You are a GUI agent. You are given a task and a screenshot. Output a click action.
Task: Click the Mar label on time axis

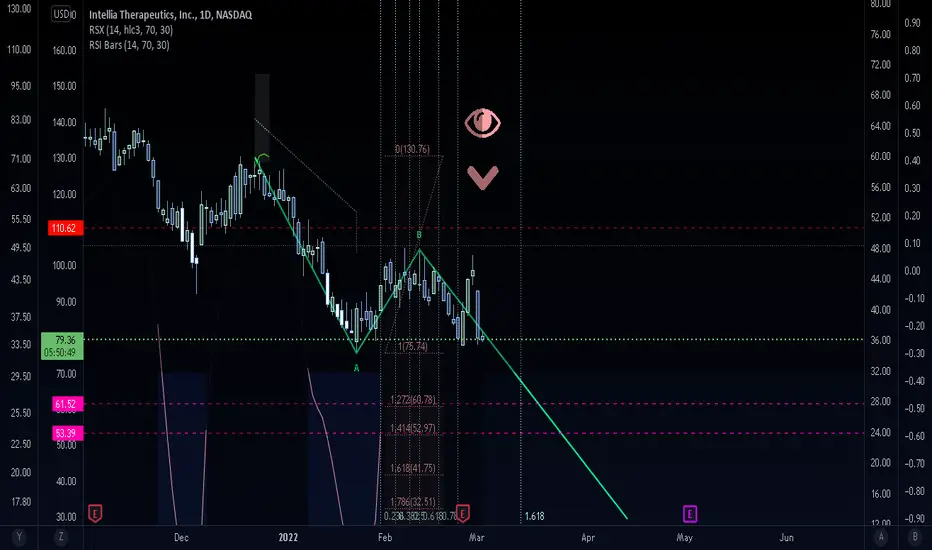coord(477,538)
